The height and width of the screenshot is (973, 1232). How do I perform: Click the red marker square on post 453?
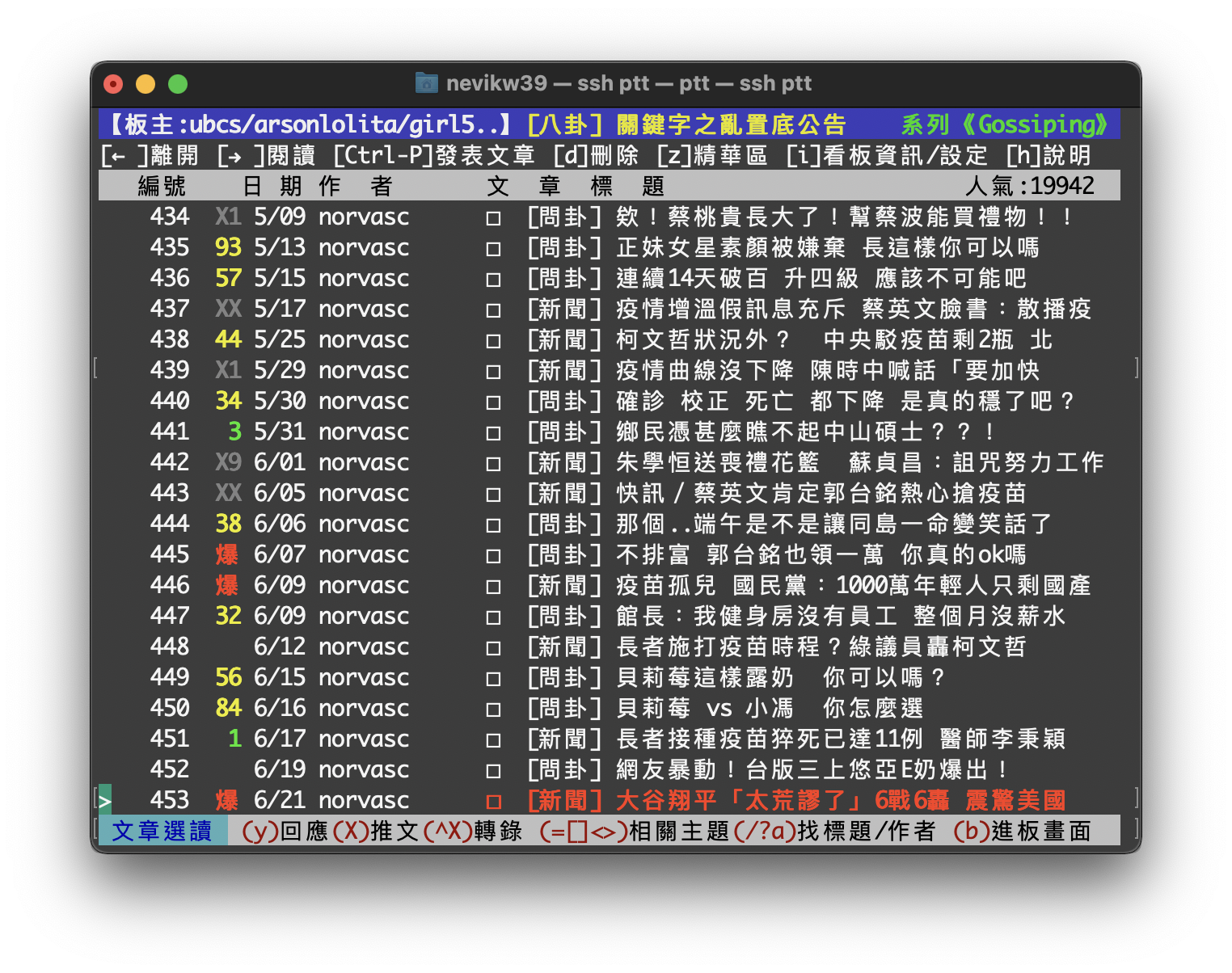click(x=493, y=802)
